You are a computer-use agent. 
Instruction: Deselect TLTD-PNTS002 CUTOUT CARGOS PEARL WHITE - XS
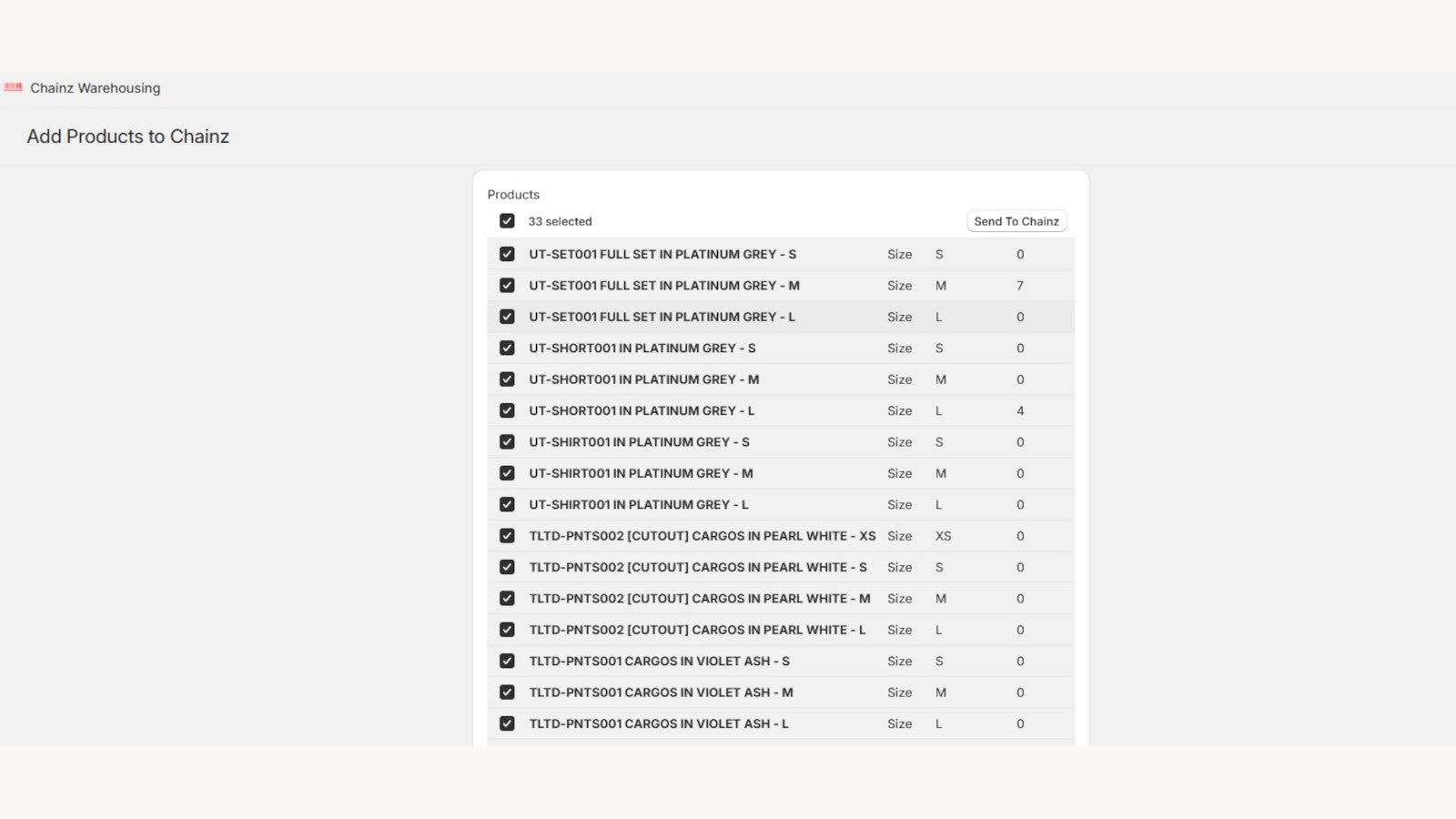click(507, 535)
